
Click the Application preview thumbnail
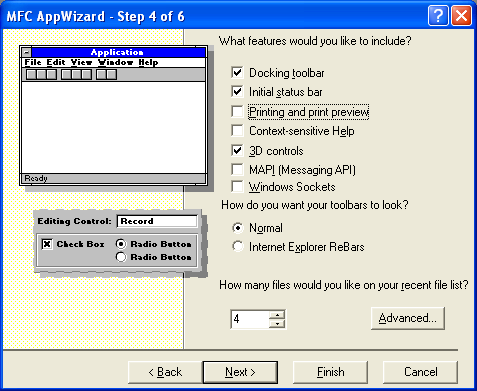click(x=114, y=115)
